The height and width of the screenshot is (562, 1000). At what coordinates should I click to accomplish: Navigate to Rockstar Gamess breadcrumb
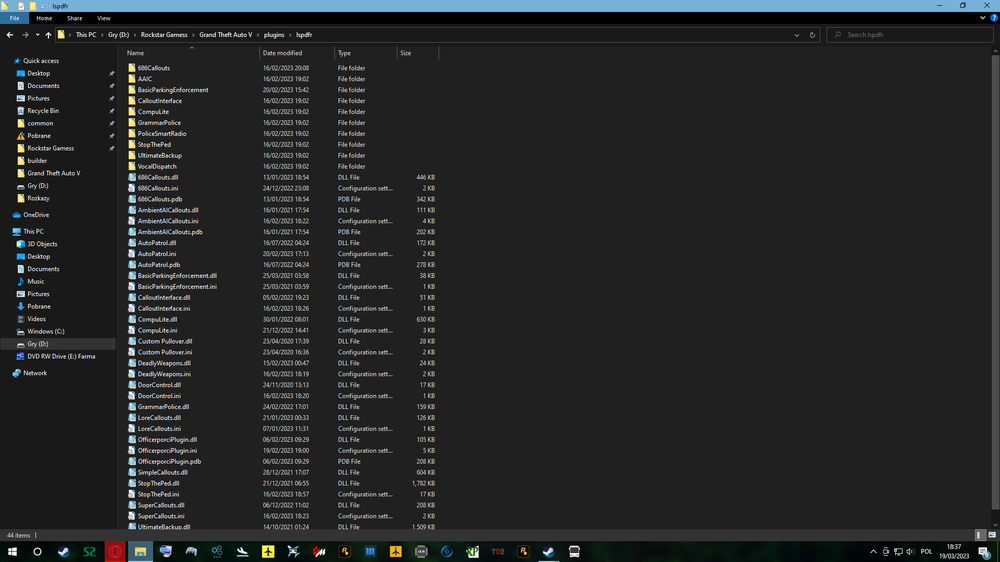tap(164, 35)
